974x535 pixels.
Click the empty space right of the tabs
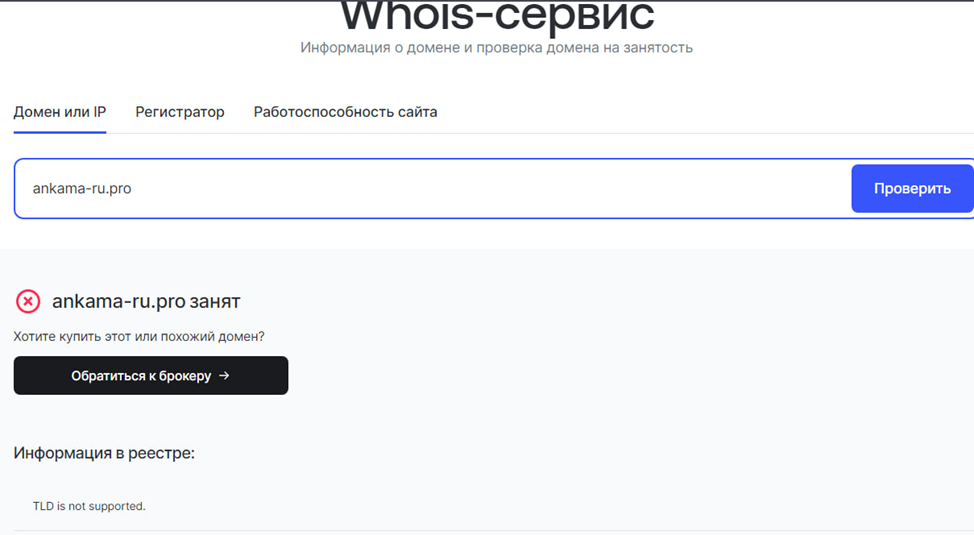click(x=700, y=112)
